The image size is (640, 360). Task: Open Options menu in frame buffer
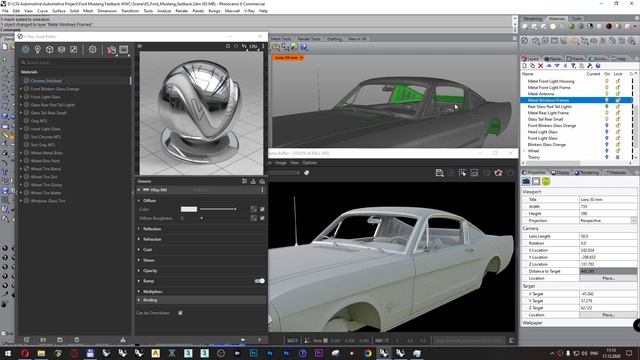(309, 163)
